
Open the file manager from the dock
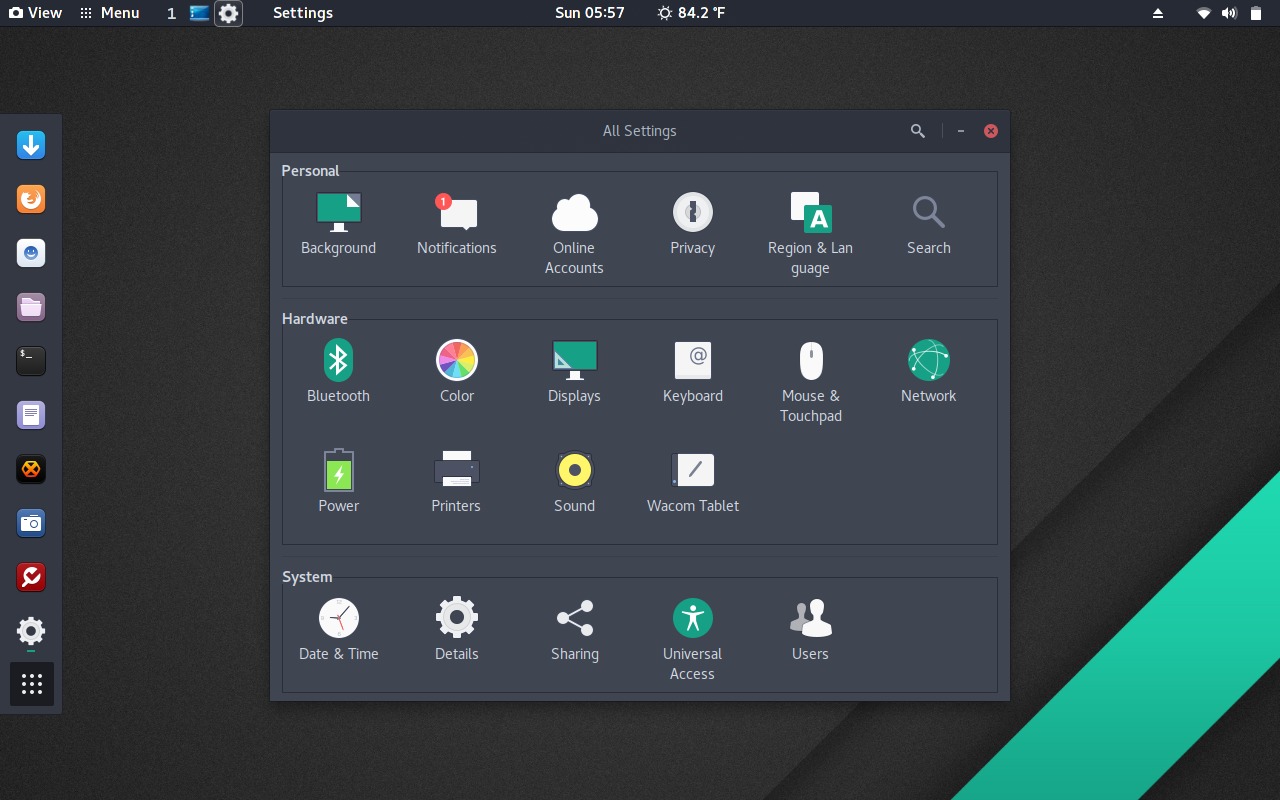(x=30, y=307)
